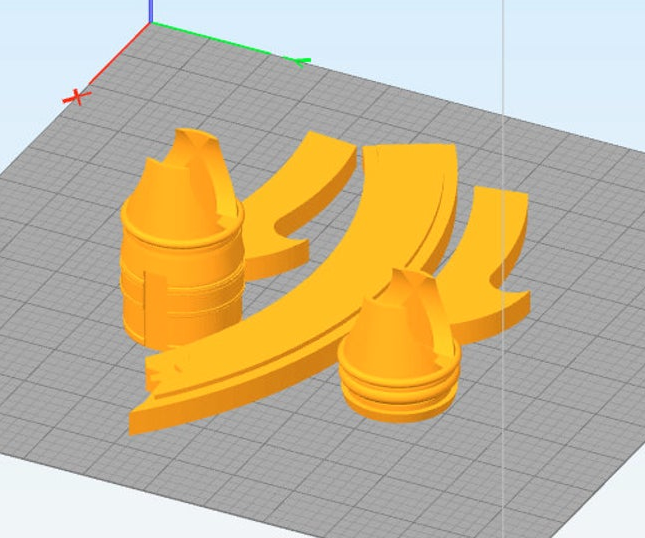Click the red X axis line
Image resolution: width=645 pixels, height=538 pixels.
(x=115, y=60)
